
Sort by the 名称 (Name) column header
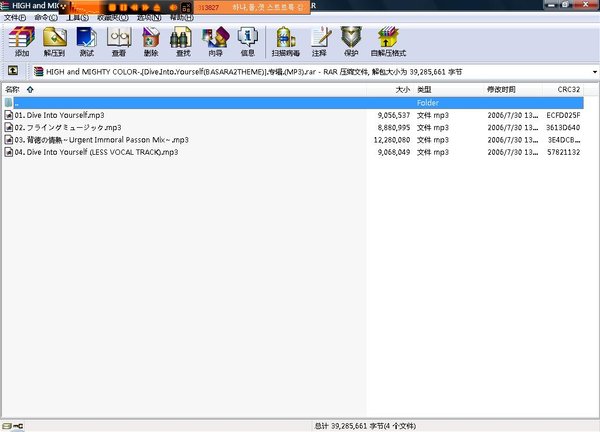(x=184, y=90)
